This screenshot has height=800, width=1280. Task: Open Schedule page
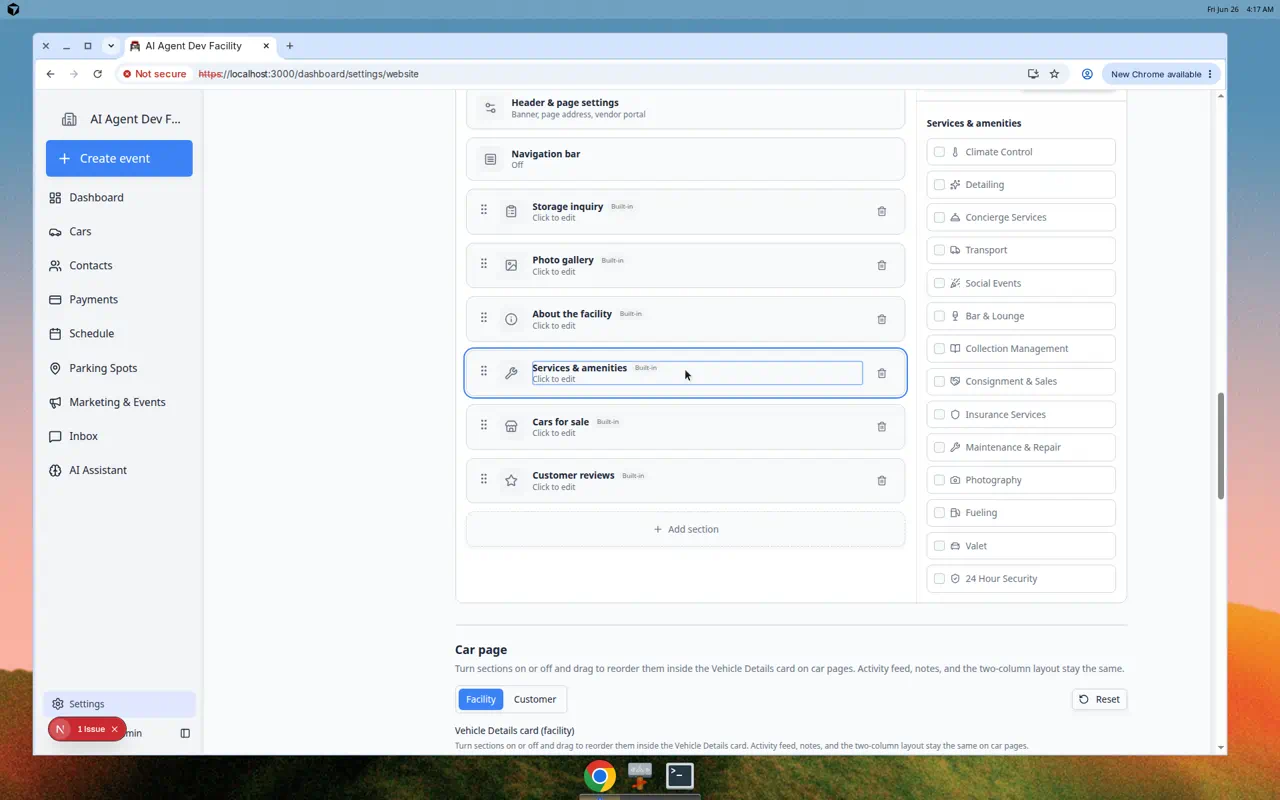point(119,333)
